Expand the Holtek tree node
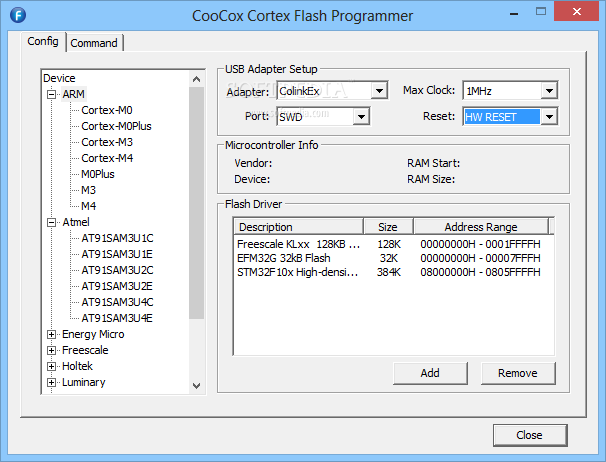 point(51,366)
